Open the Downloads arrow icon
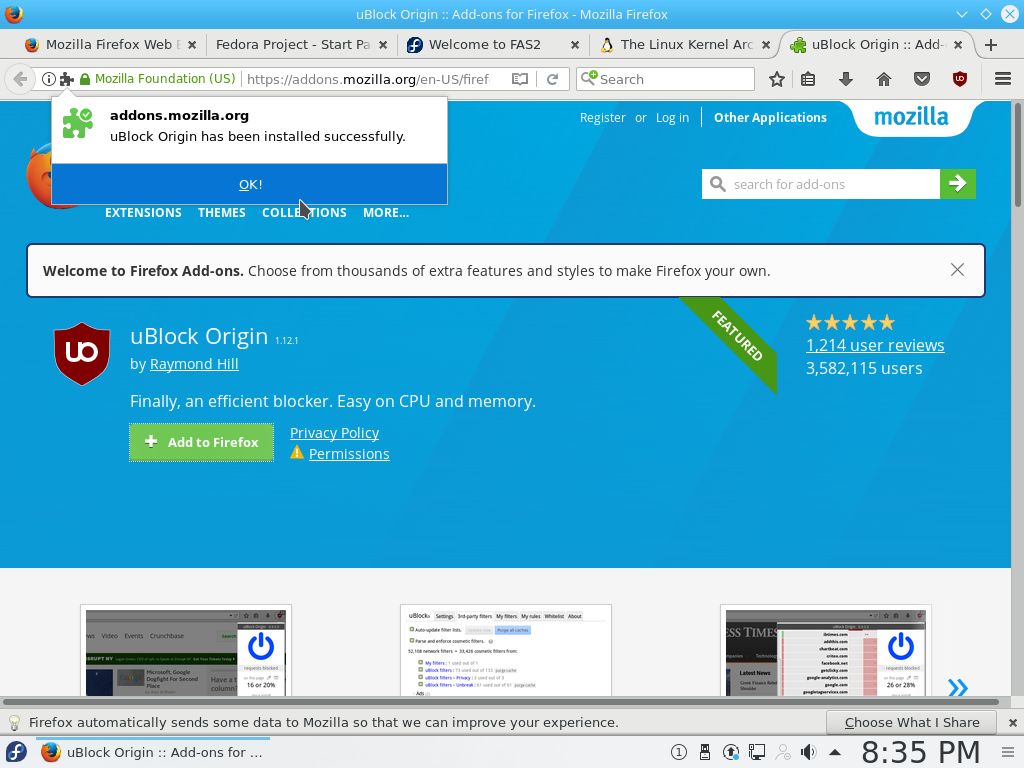 [x=846, y=79]
